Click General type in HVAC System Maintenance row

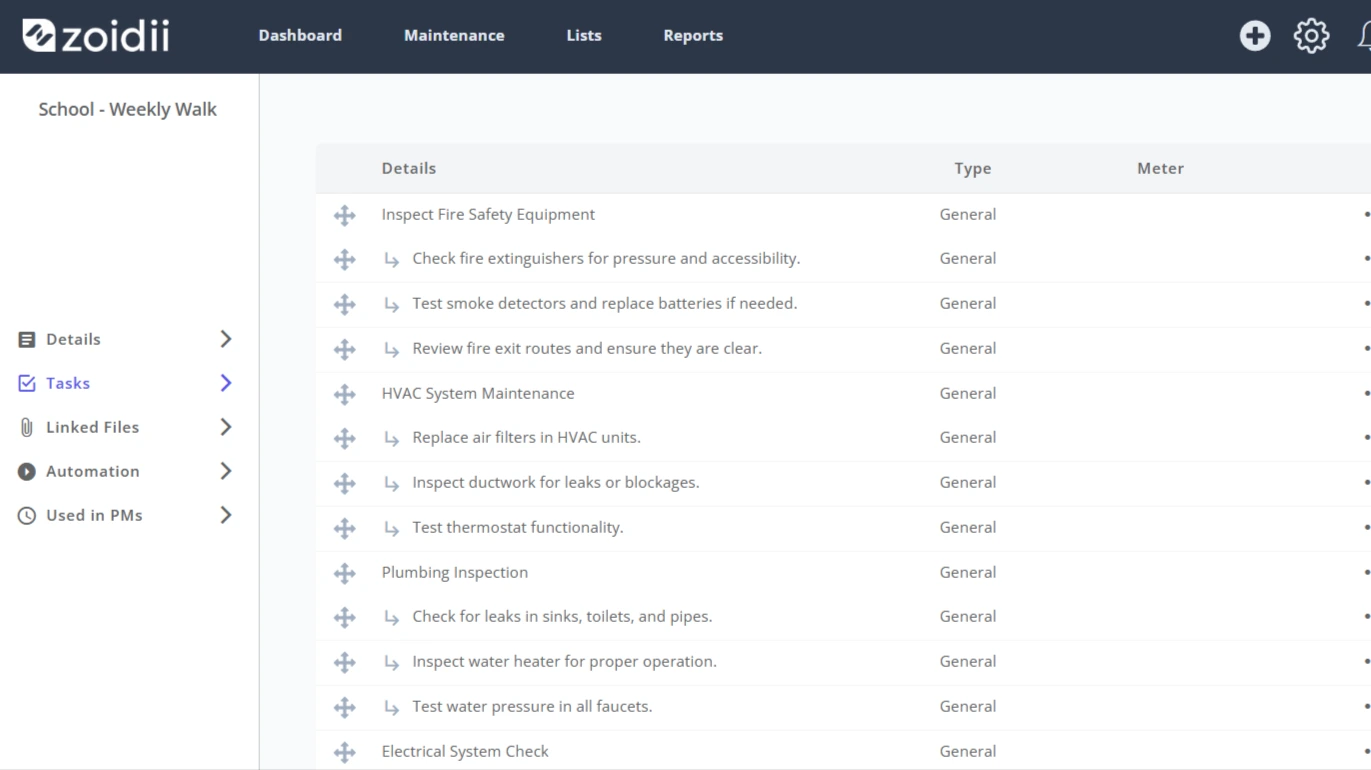click(x=968, y=393)
